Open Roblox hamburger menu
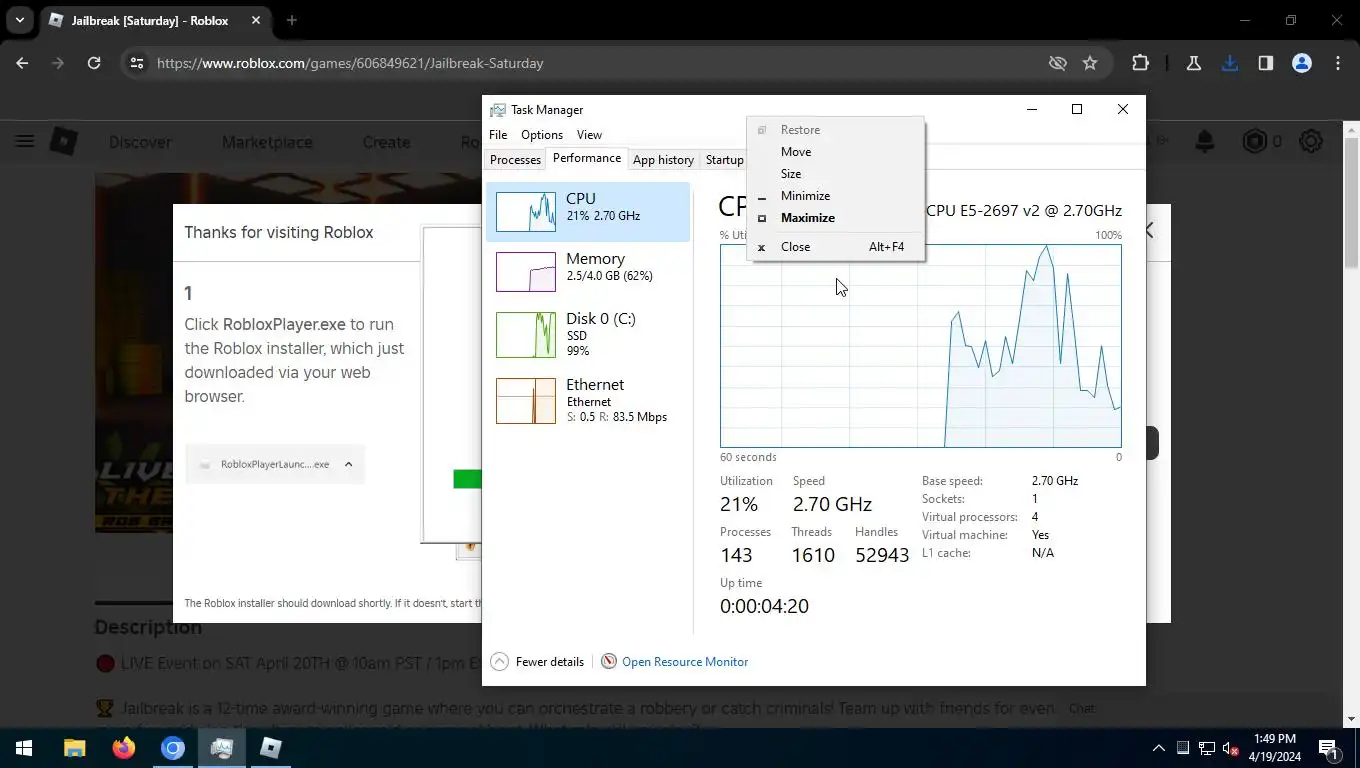Viewport: 1360px width, 768px height. coord(24,142)
